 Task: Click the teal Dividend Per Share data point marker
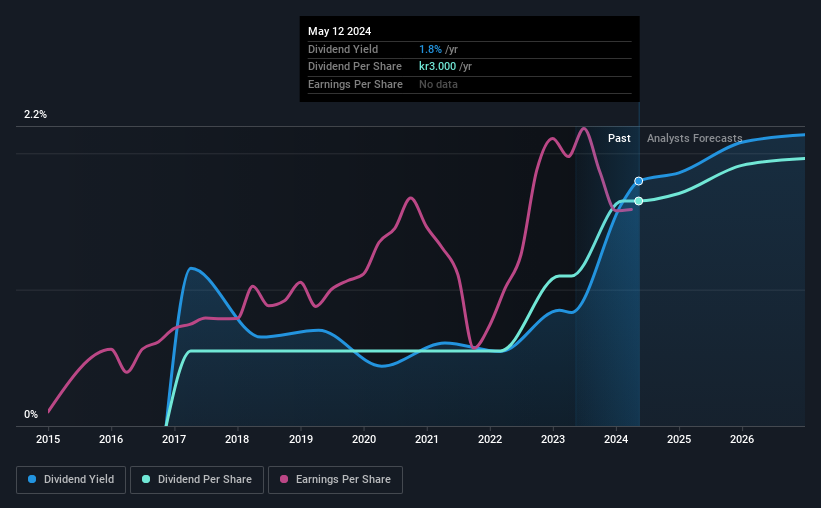[x=638, y=201]
